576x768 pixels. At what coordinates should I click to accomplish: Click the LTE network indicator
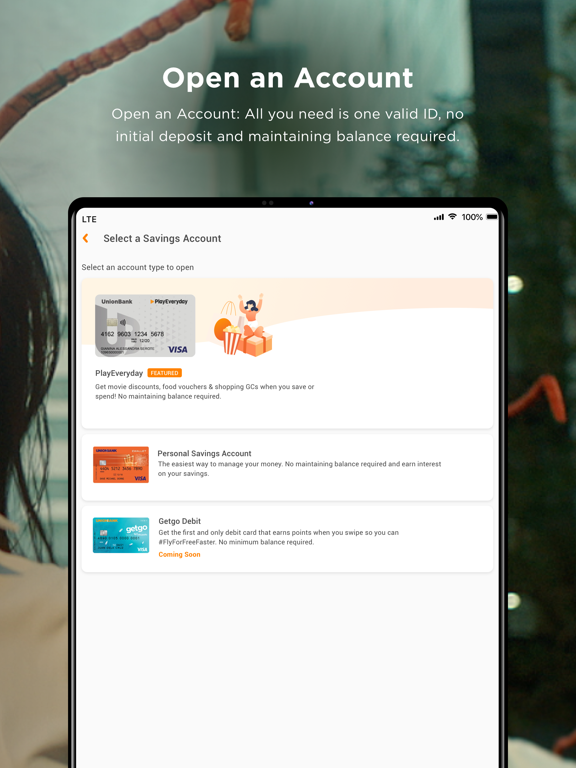[x=89, y=219]
